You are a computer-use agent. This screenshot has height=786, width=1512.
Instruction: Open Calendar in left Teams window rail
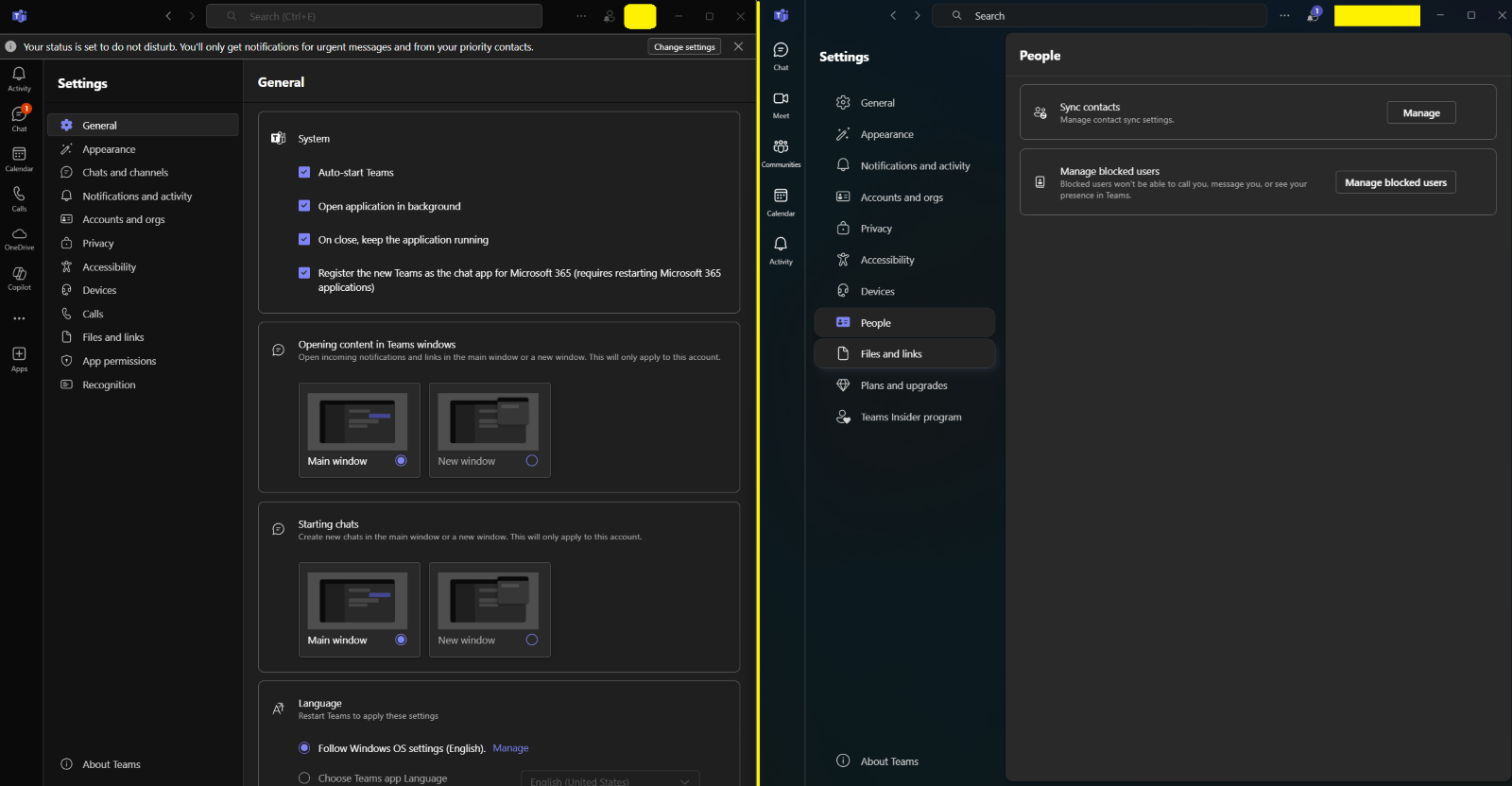(19, 159)
